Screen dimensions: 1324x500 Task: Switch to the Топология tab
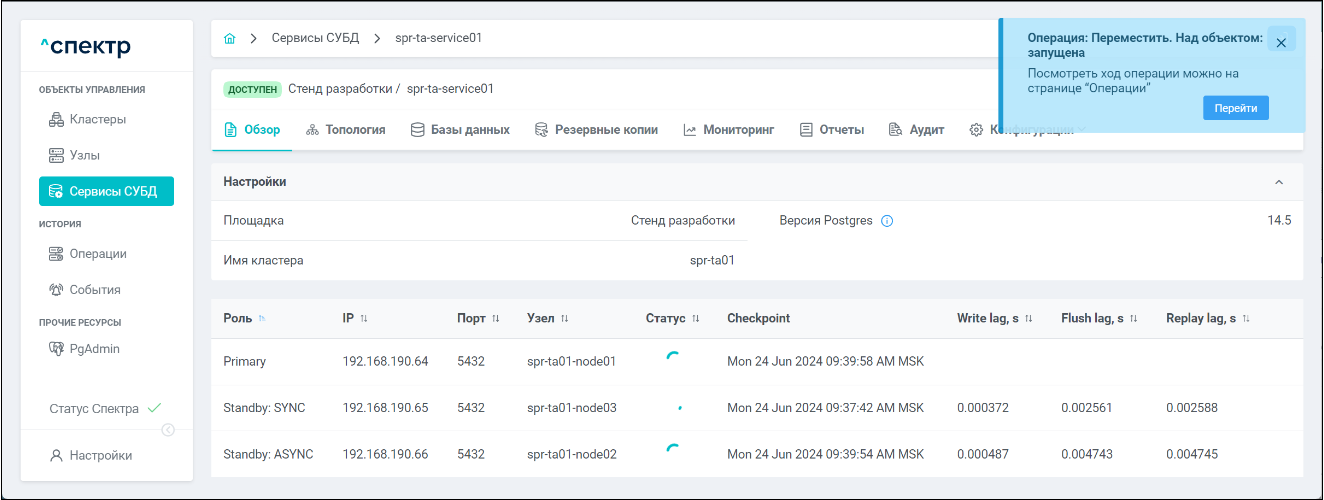[x=345, y=130]
